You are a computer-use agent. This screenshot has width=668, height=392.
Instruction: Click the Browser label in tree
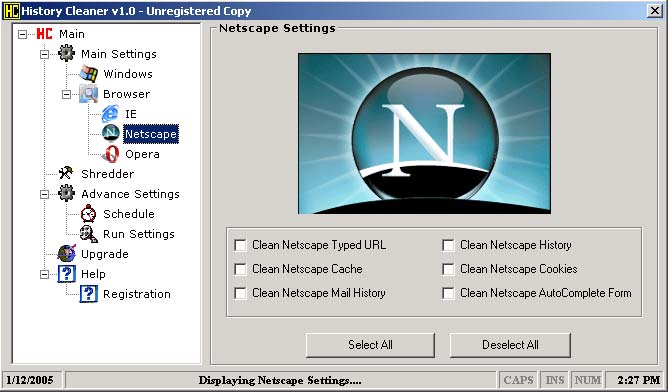coord(127,94)
